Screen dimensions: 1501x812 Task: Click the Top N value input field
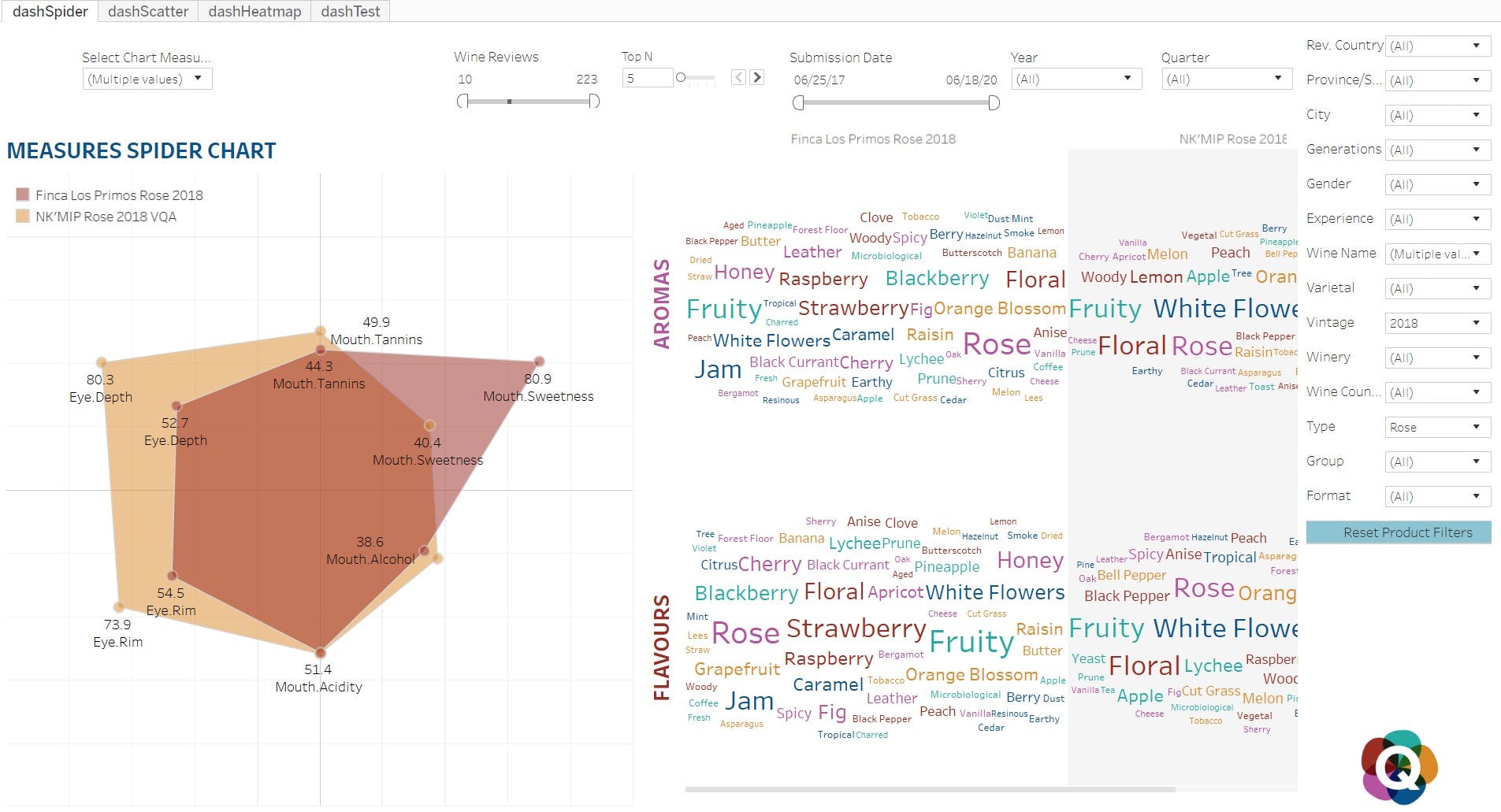[648, 78]
